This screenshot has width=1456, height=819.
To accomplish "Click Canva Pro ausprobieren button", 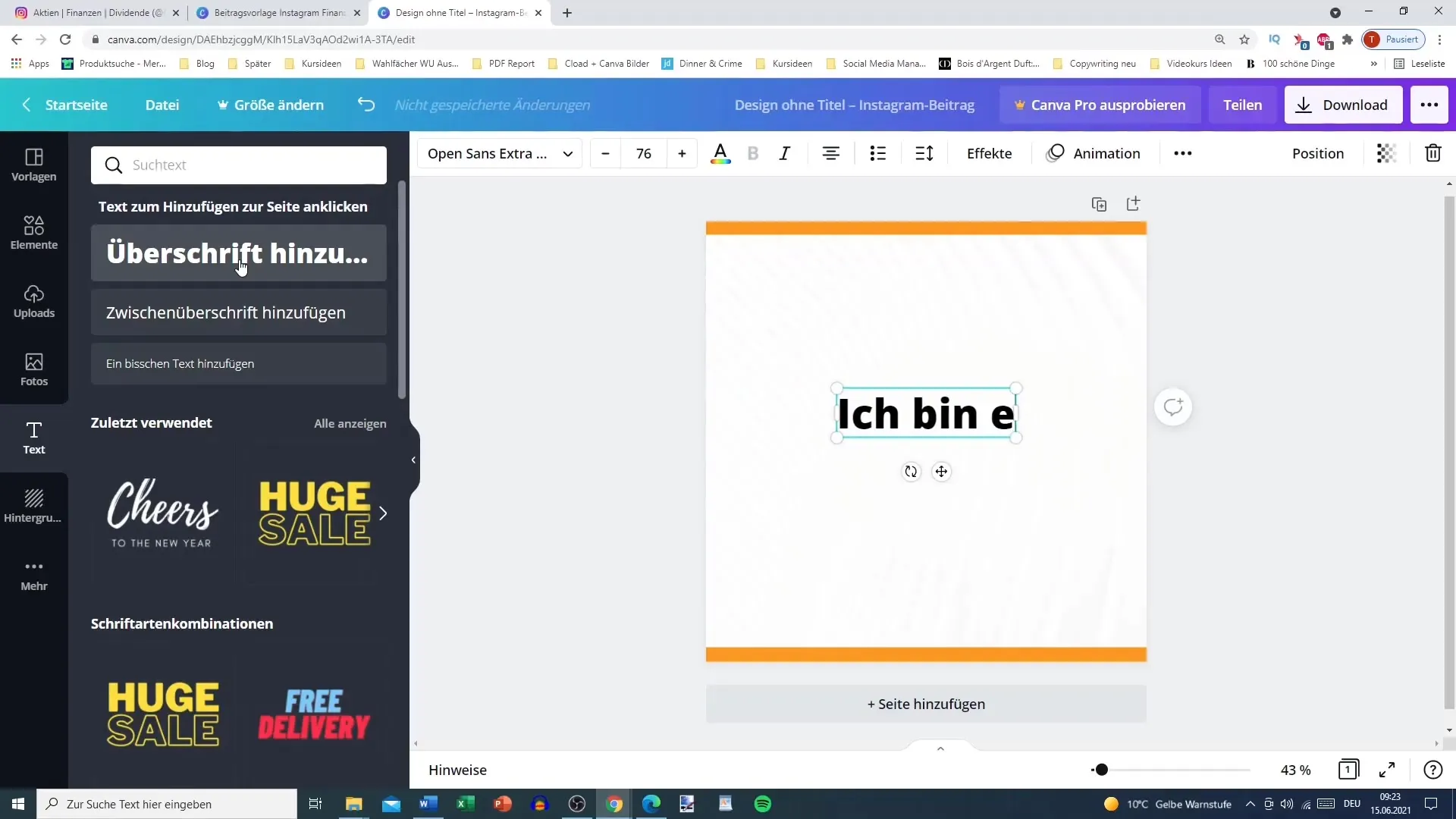I will coord(1100,105).
